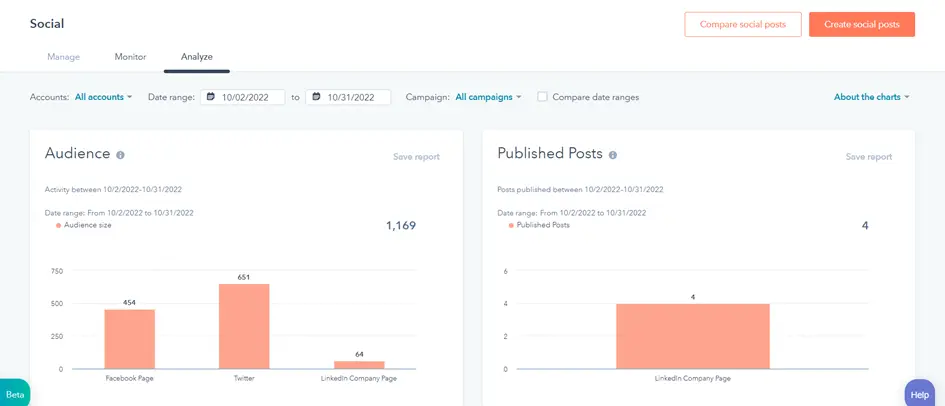Image resolution: width=945 pixels, height=406 pixels.
Task: Expand the All accounts dropdown
Action: pyautogui.click(x=103, y=97)
